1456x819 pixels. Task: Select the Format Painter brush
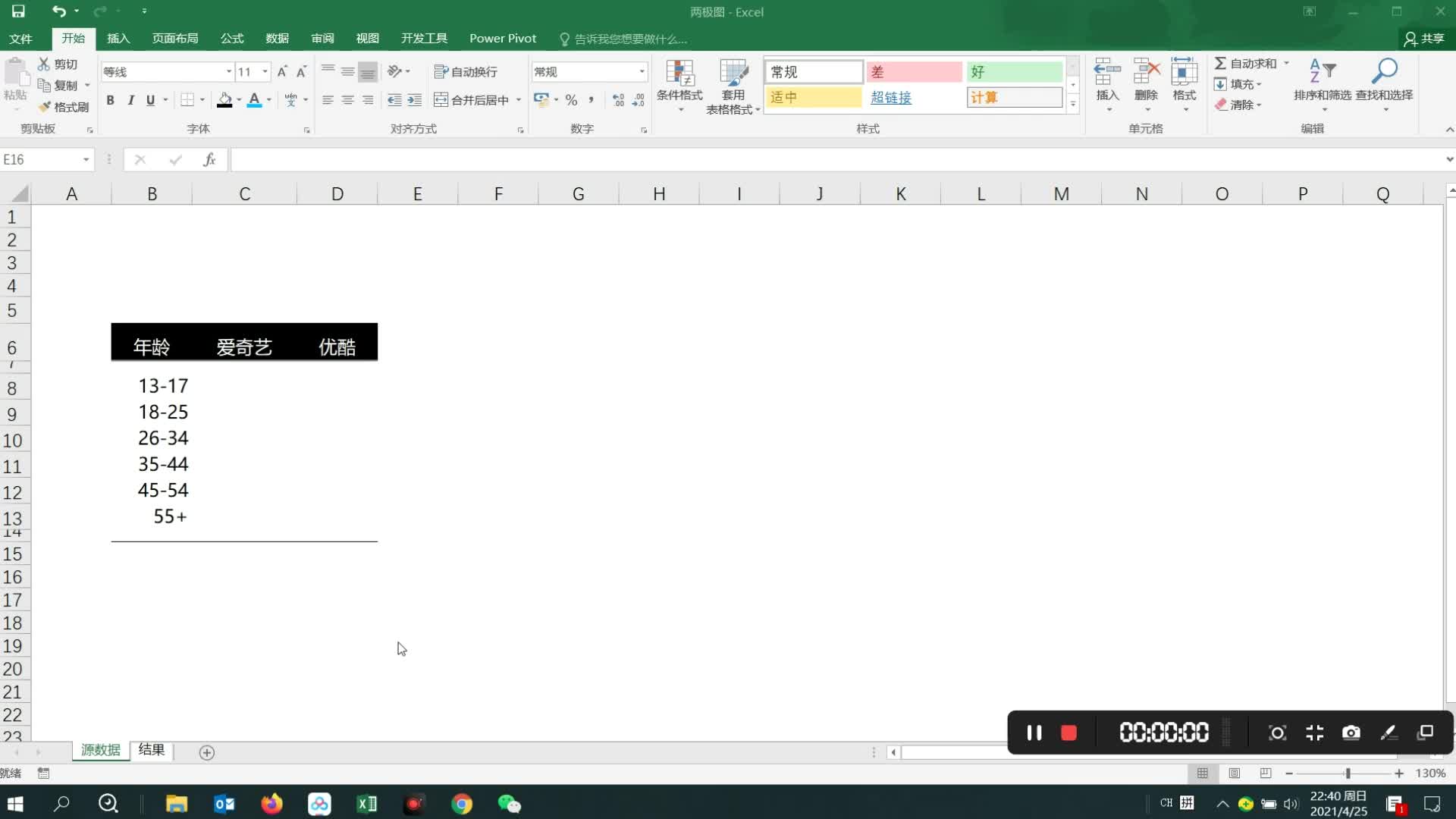[44, 107]
